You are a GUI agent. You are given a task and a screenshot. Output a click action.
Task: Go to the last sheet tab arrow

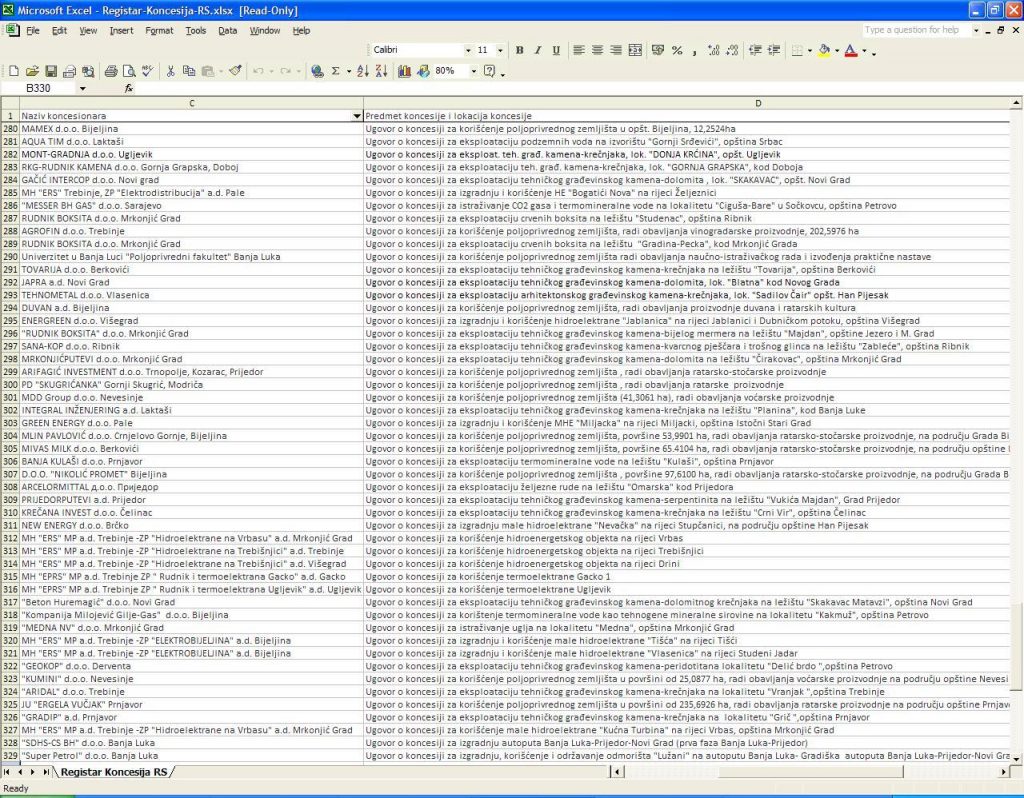tap(46, 772)
